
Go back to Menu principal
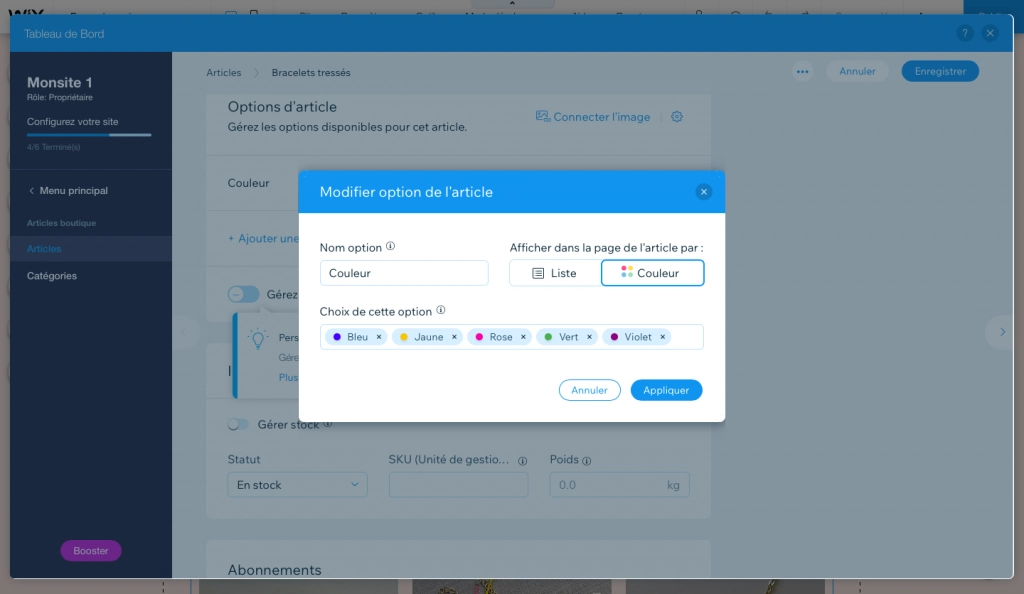[68, 191]
